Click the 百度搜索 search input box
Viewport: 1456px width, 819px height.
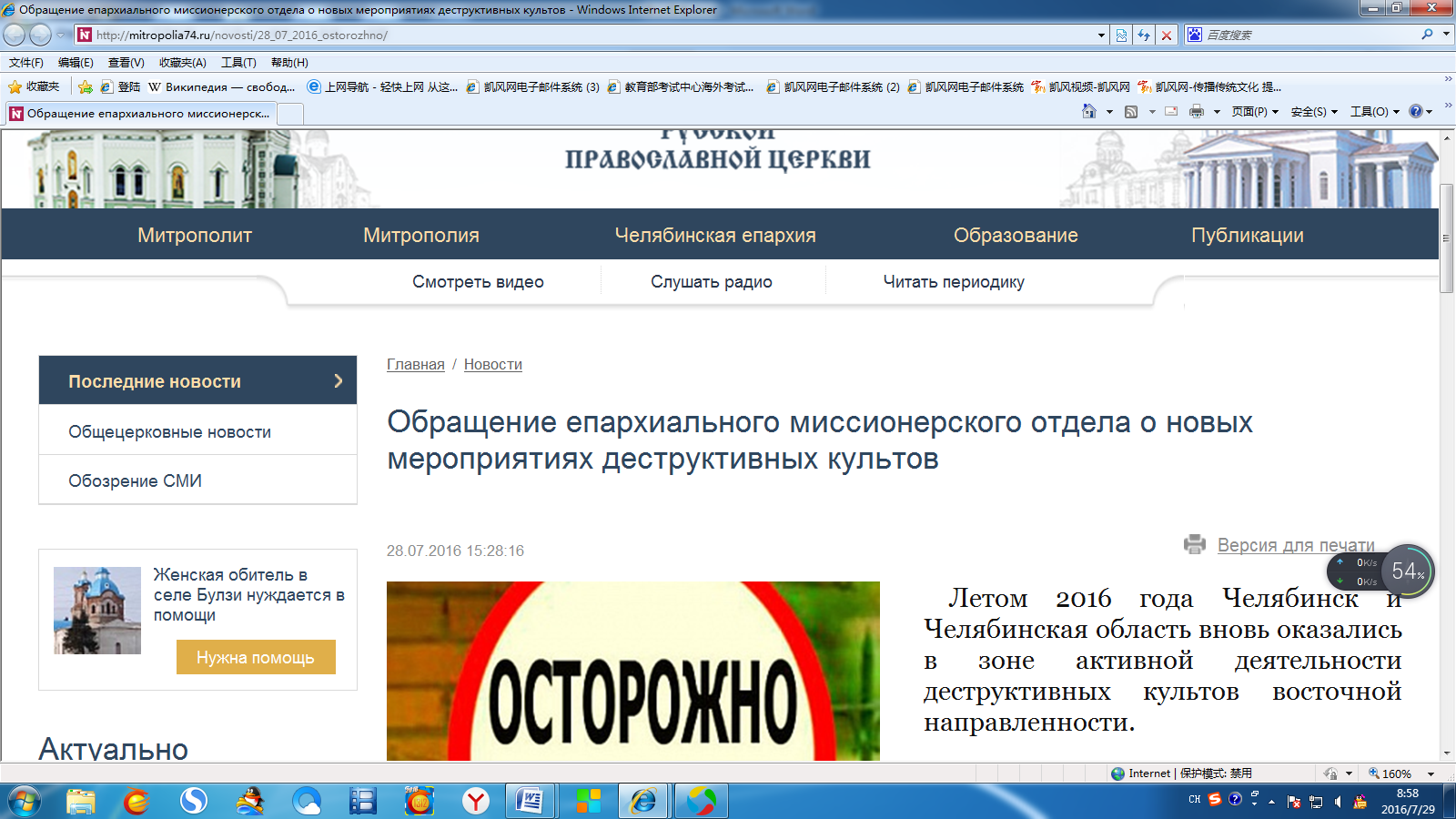tap(1310, 35)
